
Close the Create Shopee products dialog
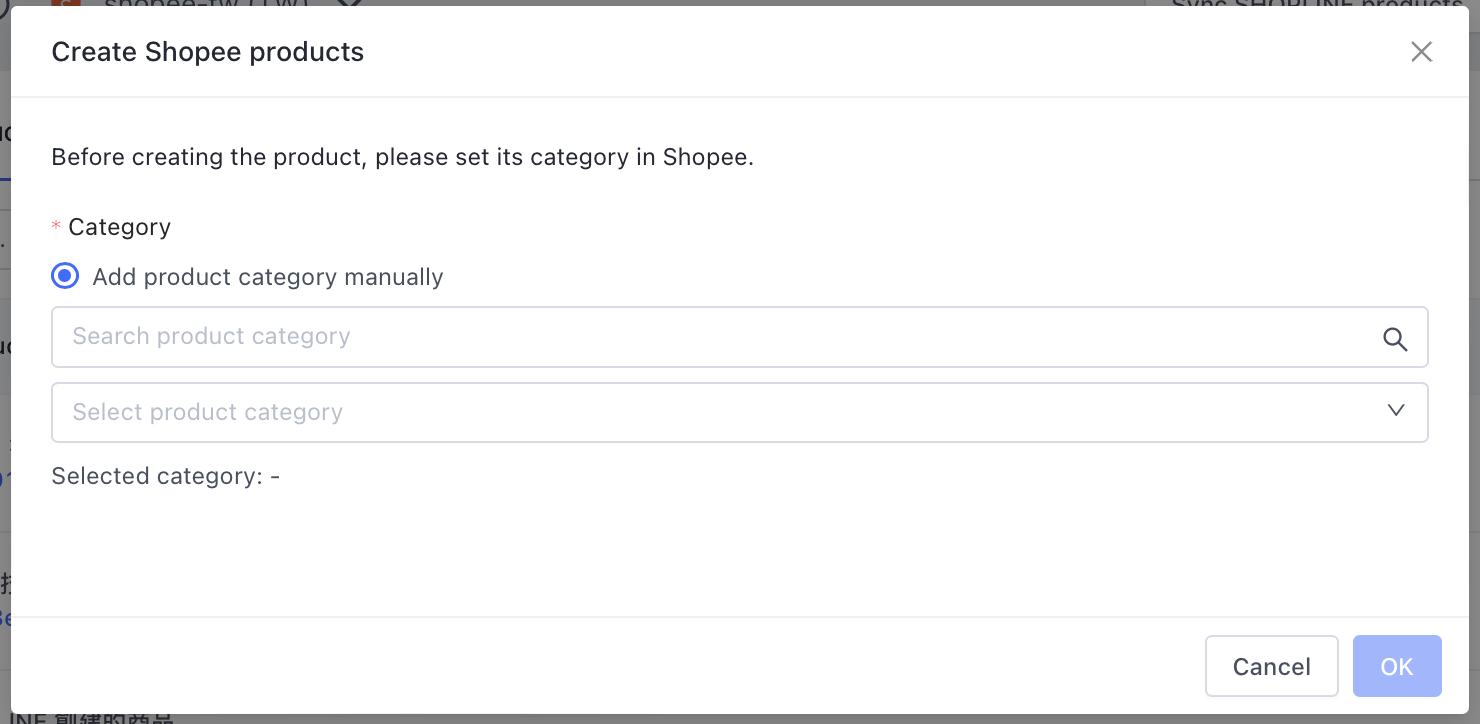(1421, 52)
